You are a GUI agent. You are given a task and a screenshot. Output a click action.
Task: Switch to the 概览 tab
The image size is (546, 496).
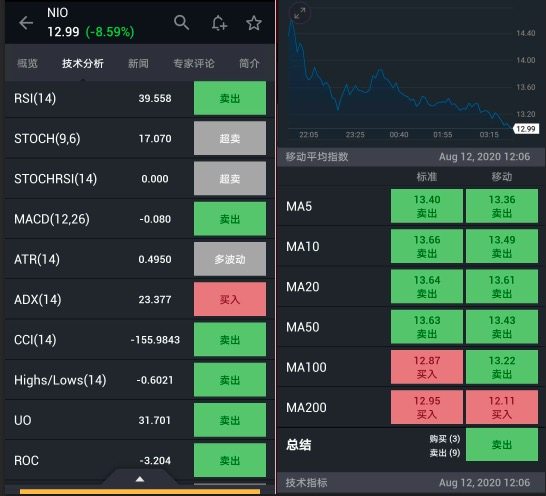click(x=28, y=63)
